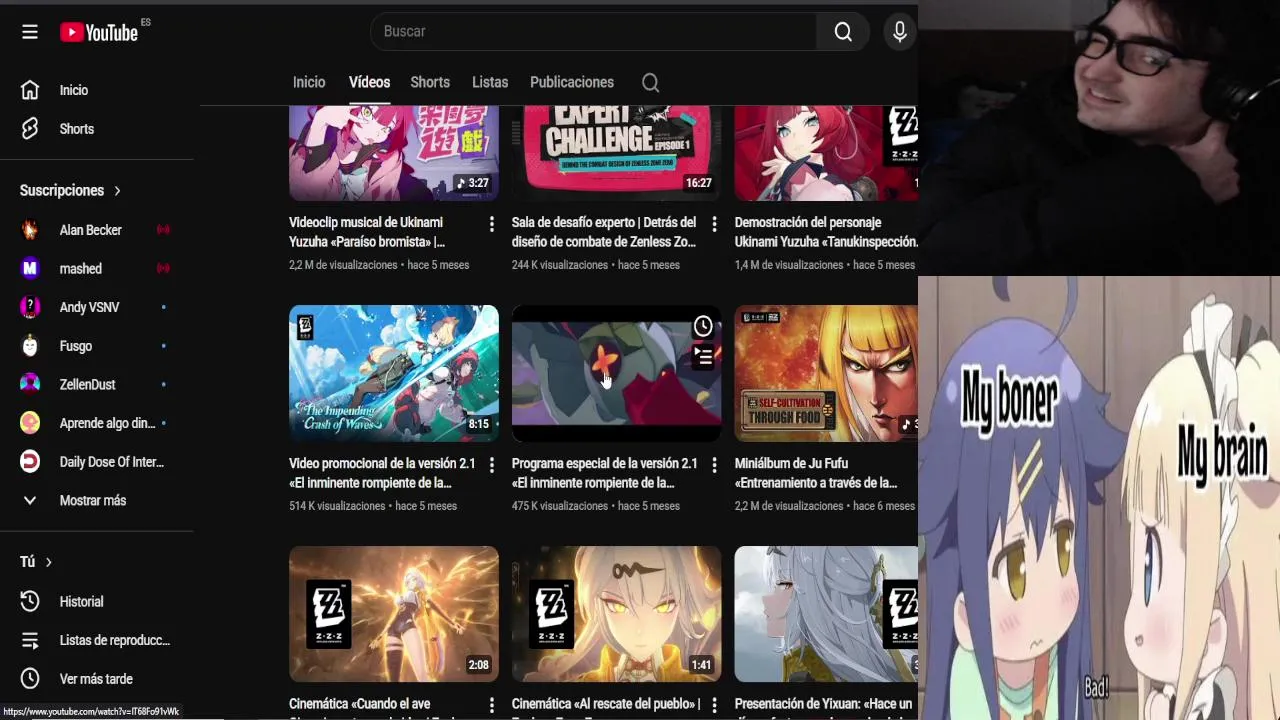Click the Buscar search field
The width and height of the screenshot is (1280, 720).
[594, 32]
